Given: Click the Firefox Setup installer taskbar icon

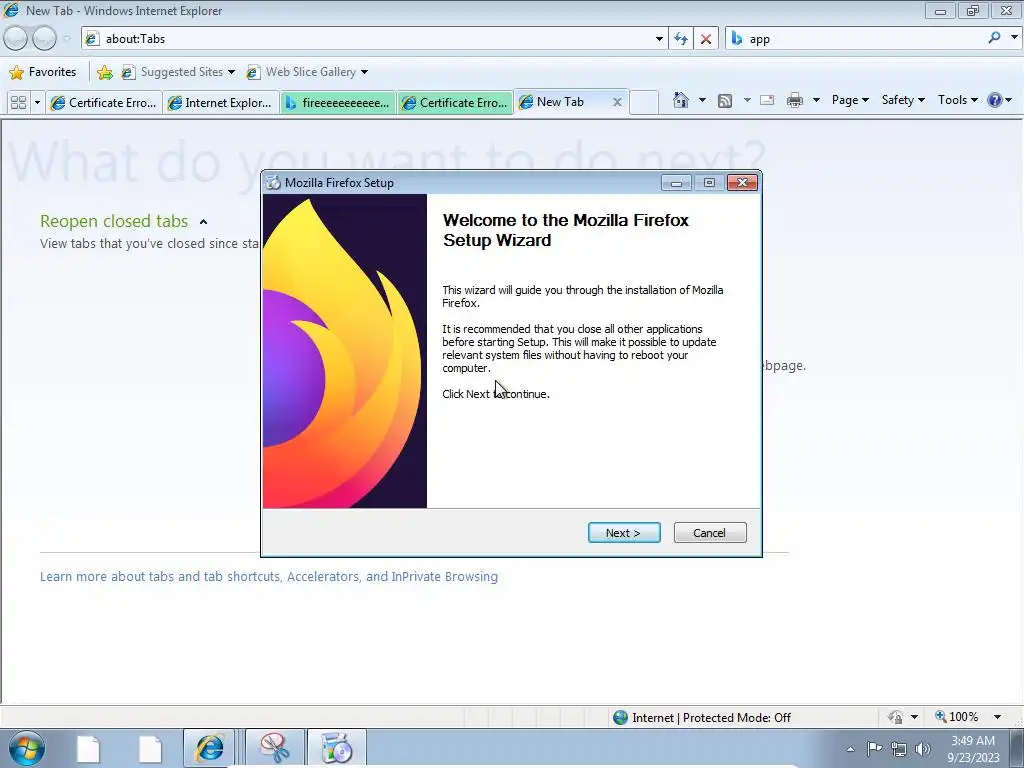Looking at the screenshot, I should [337, 748].
